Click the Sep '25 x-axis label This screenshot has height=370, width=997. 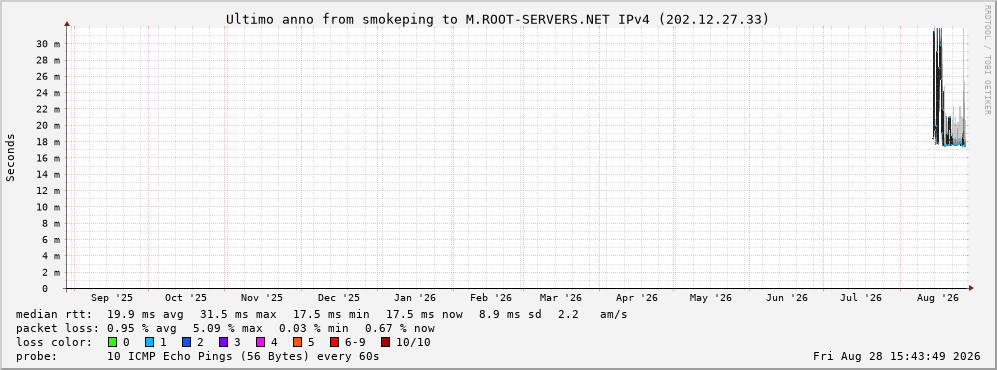pyautogui.click(x=112, y=298)
